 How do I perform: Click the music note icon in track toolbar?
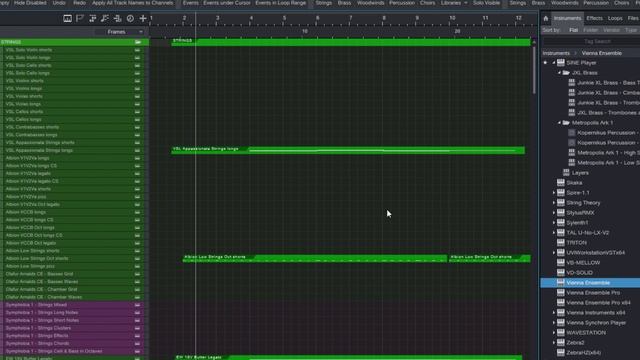105,18
